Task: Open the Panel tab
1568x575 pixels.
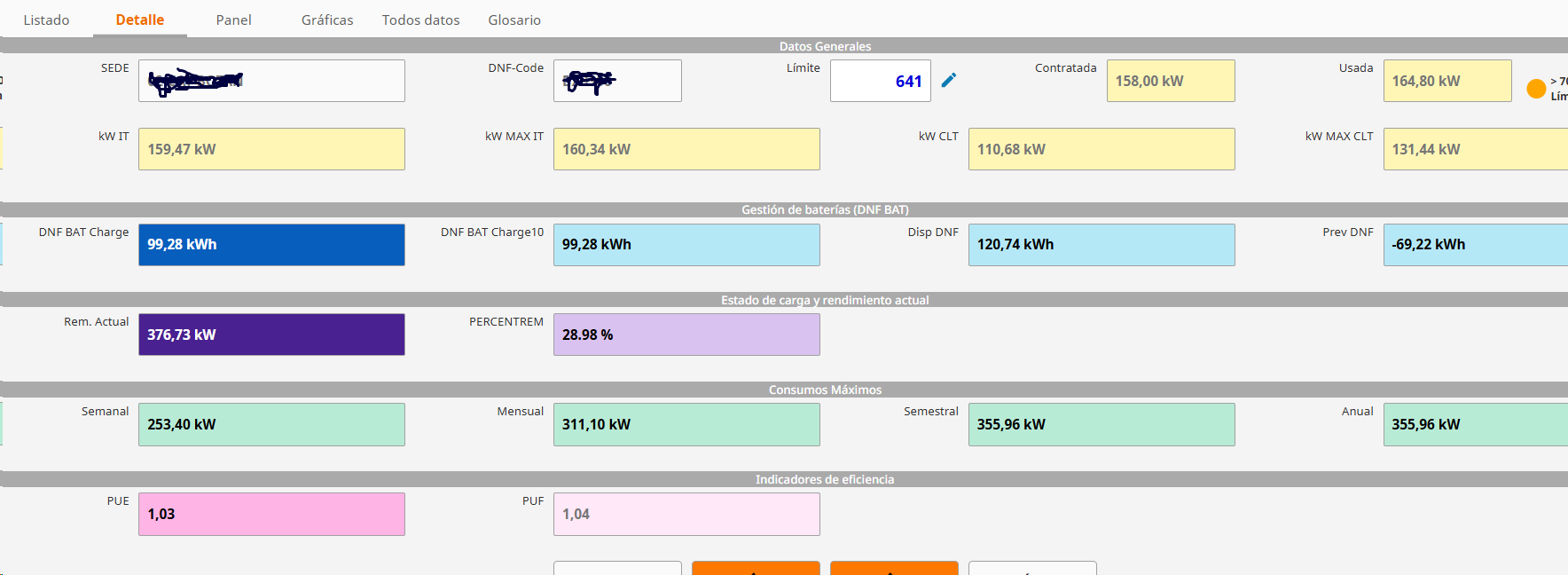Action: [234, 20]
